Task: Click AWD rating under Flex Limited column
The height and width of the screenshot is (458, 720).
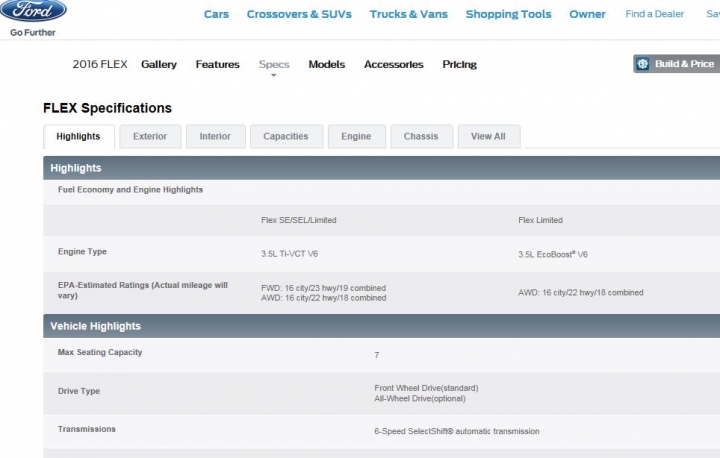Action: (581, 293)
